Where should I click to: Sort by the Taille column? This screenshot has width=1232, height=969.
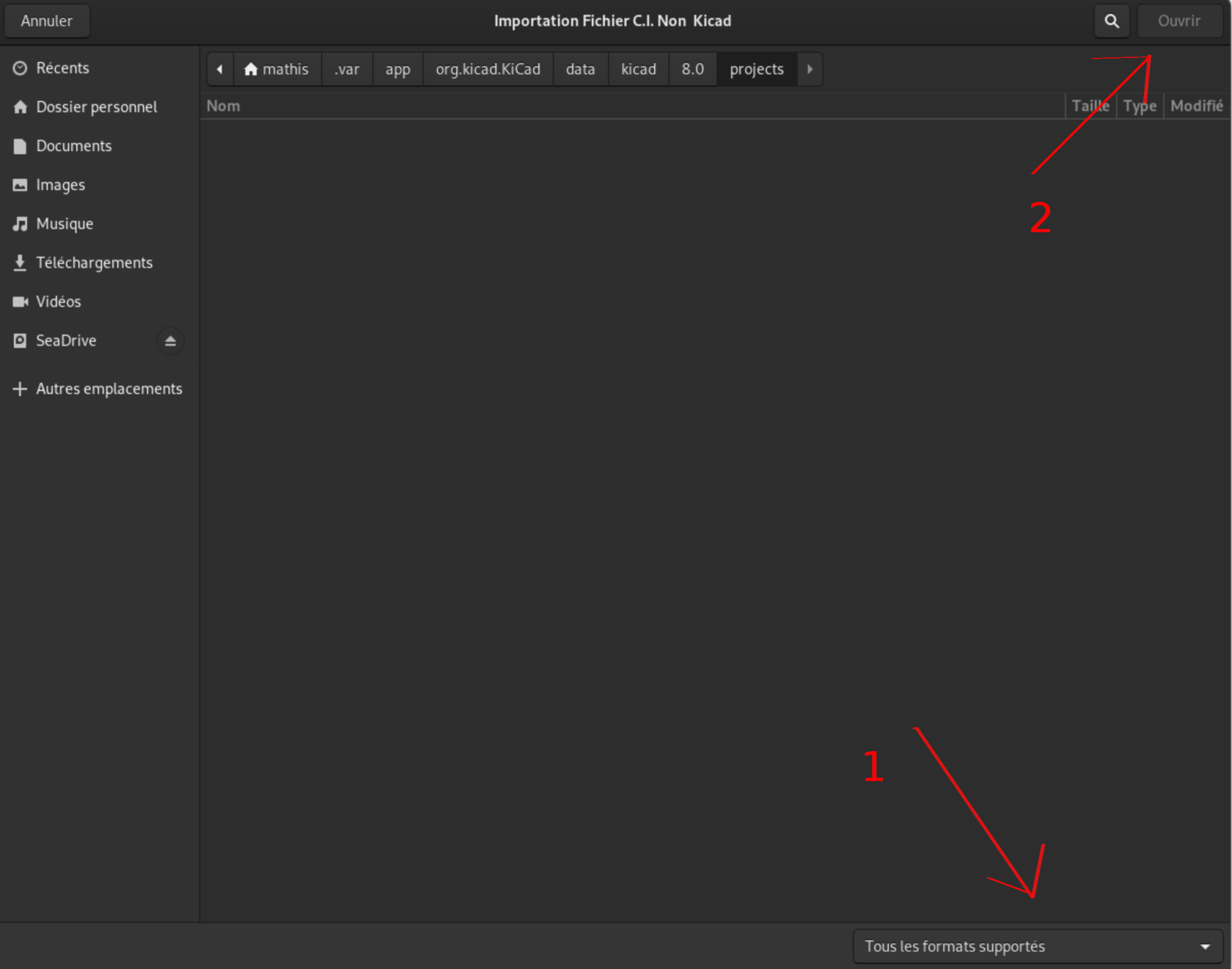(1090, 106)
